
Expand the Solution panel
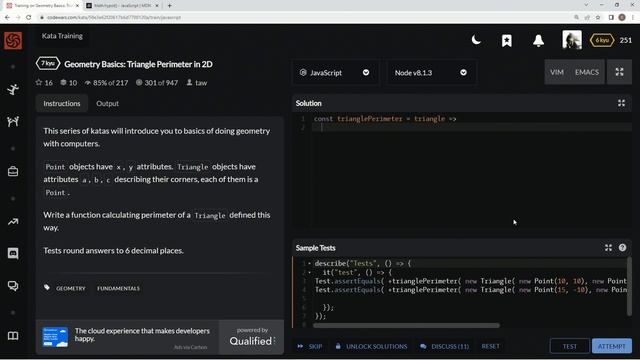(x=621, y=103)
